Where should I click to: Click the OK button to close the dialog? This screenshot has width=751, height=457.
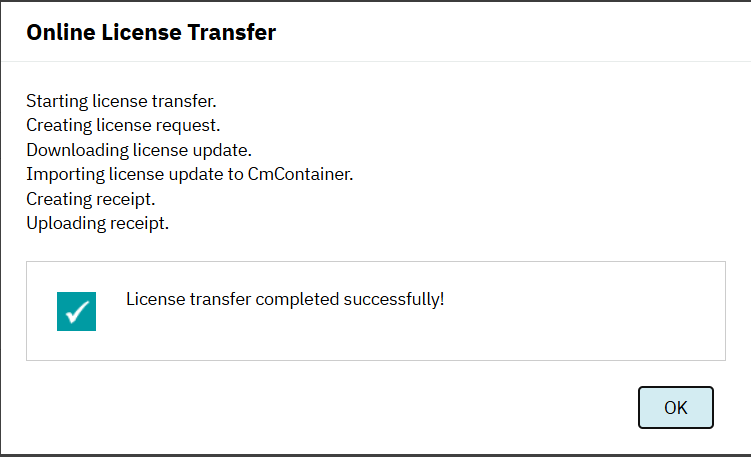click(x=675, y=407)
